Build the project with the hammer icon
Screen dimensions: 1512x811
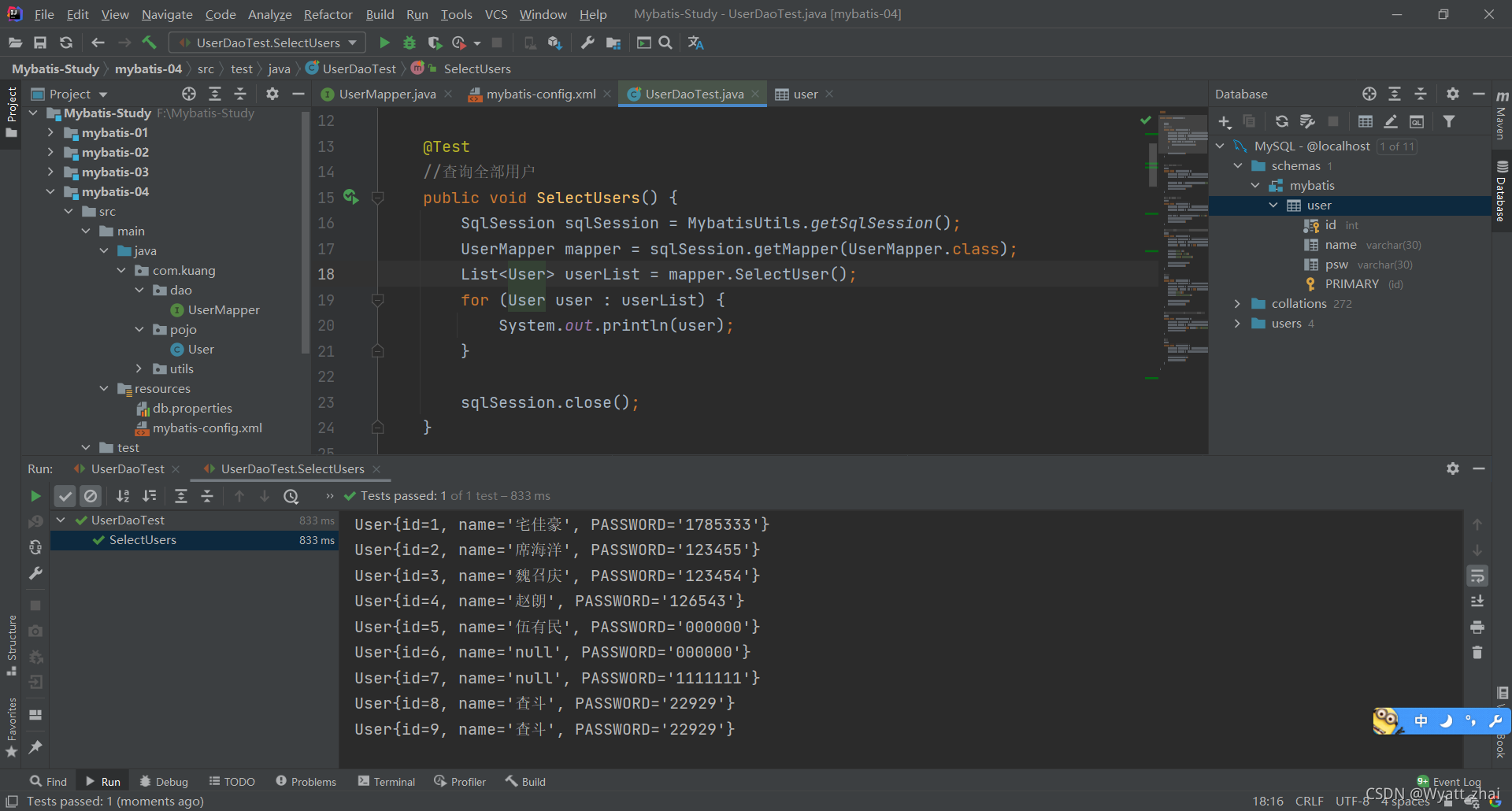[x=150, y=43]
